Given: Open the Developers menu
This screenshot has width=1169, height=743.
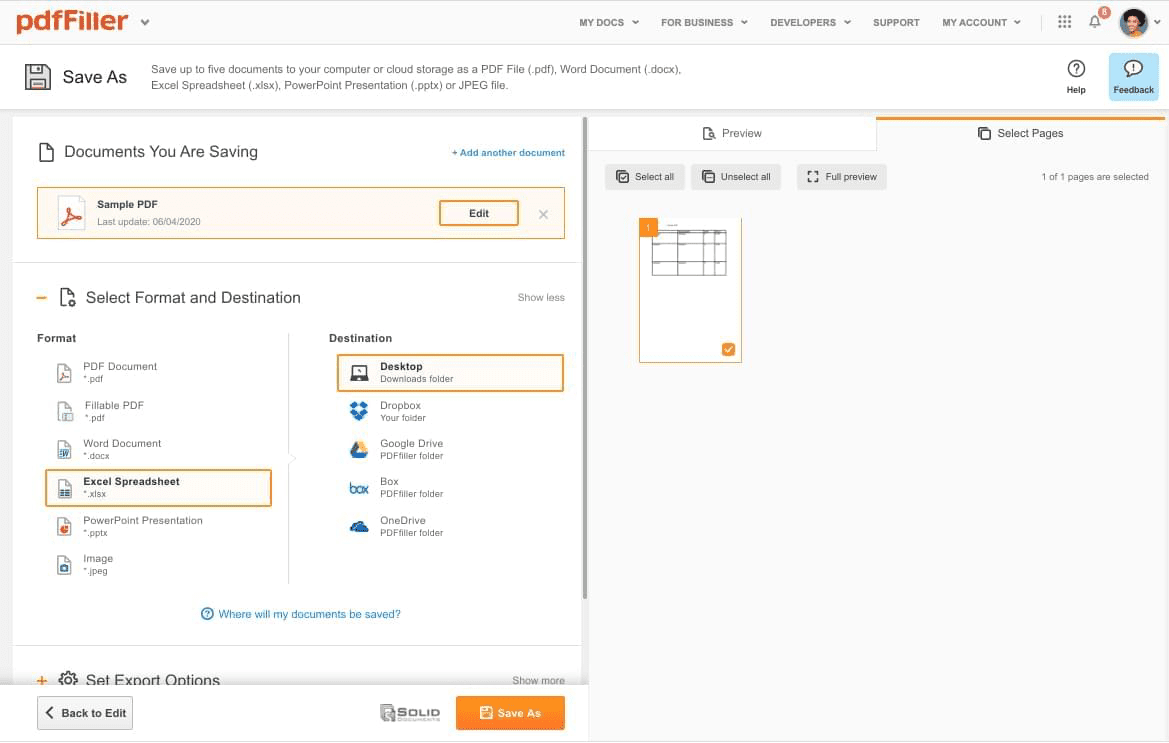Looking at the screenshot, I should (810, 22).
